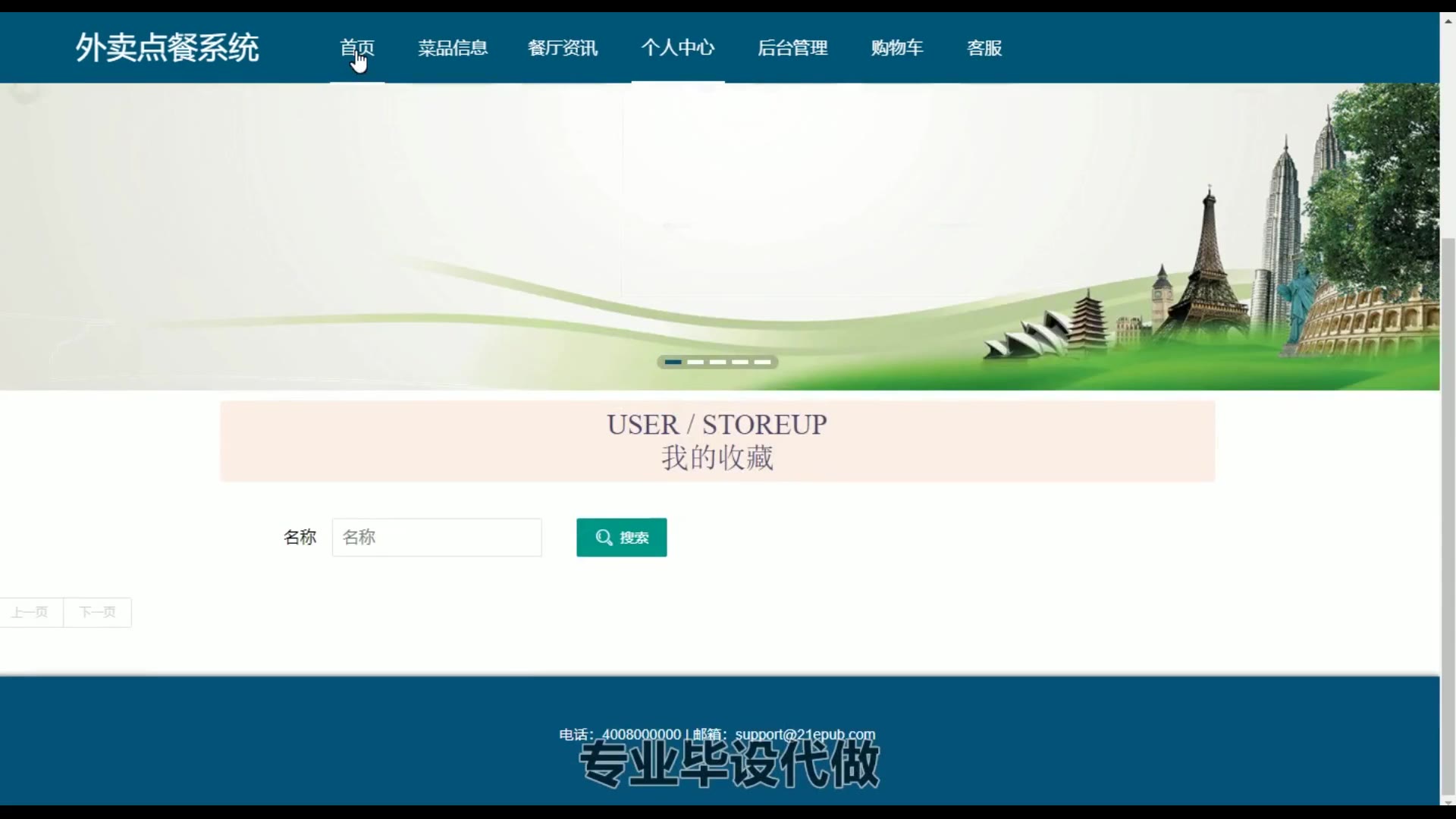Open 后台管理 from the top navigation

coord(792,48)
